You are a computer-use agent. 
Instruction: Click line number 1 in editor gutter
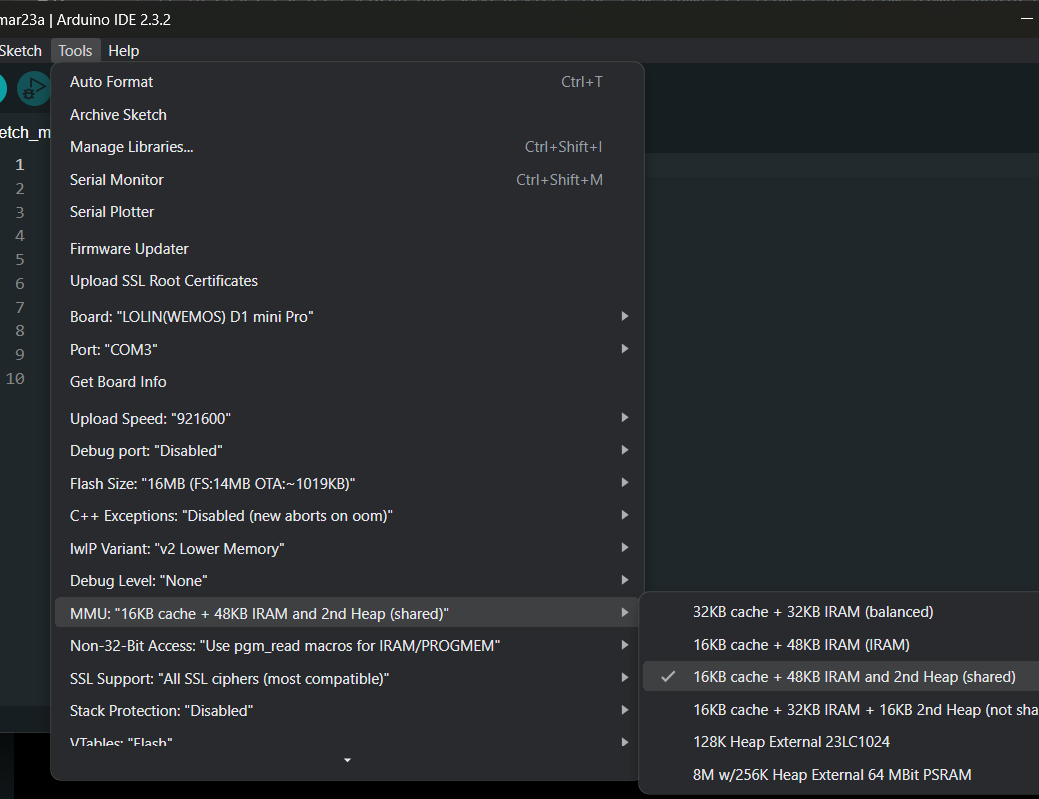[x=20, y=165]
